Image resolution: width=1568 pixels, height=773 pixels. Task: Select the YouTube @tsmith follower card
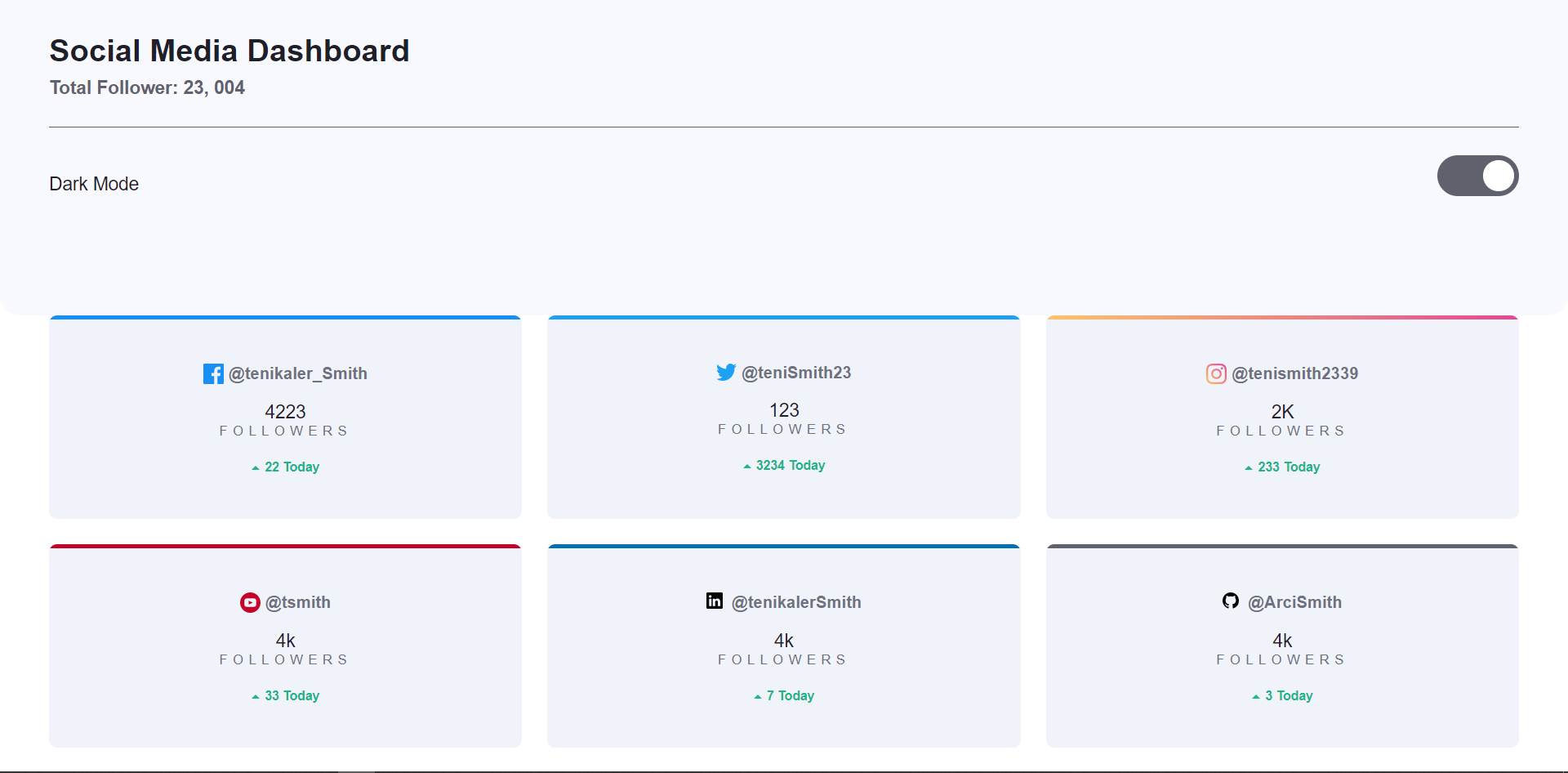(285, 646)
